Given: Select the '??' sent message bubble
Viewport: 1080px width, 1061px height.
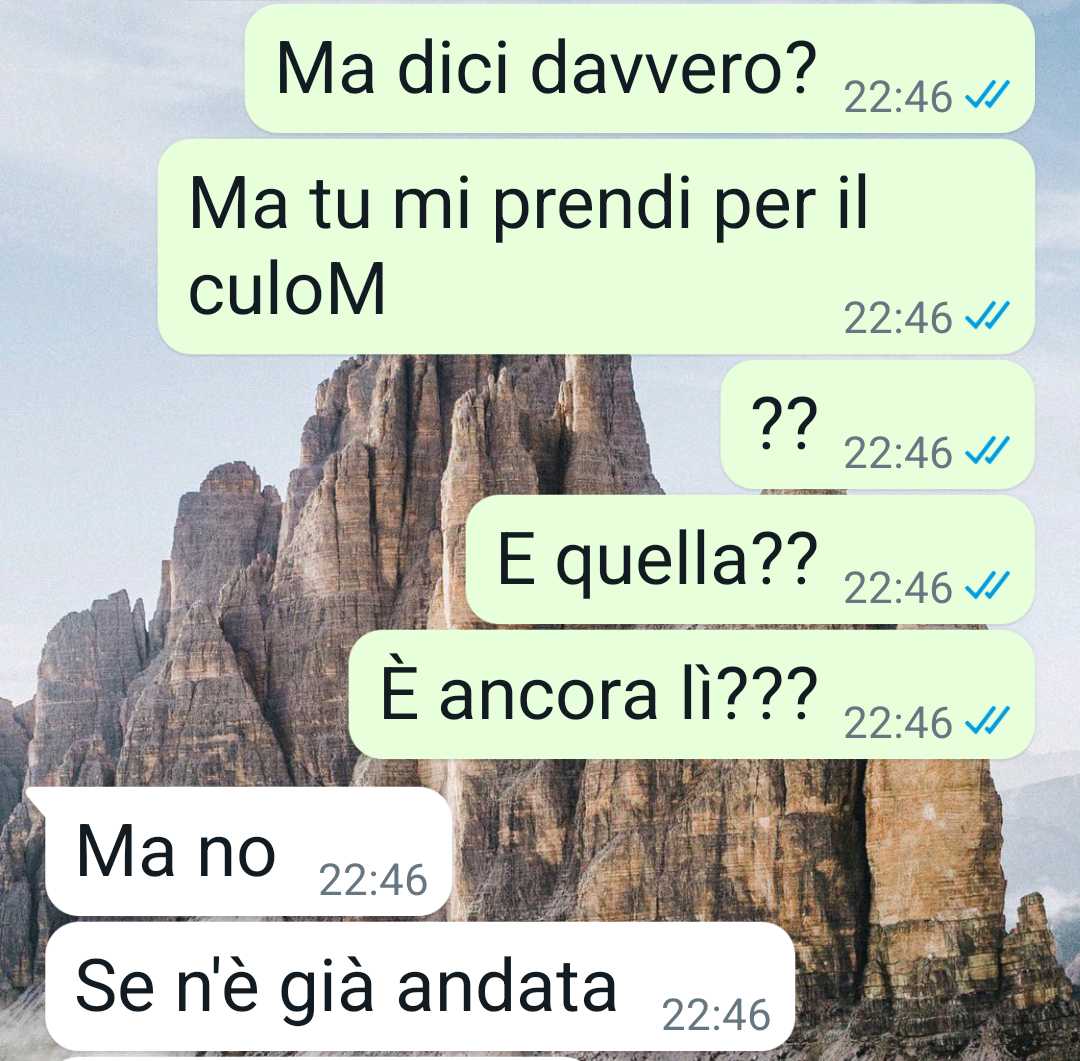Looking at the screenshot, I should pos(878,424).
